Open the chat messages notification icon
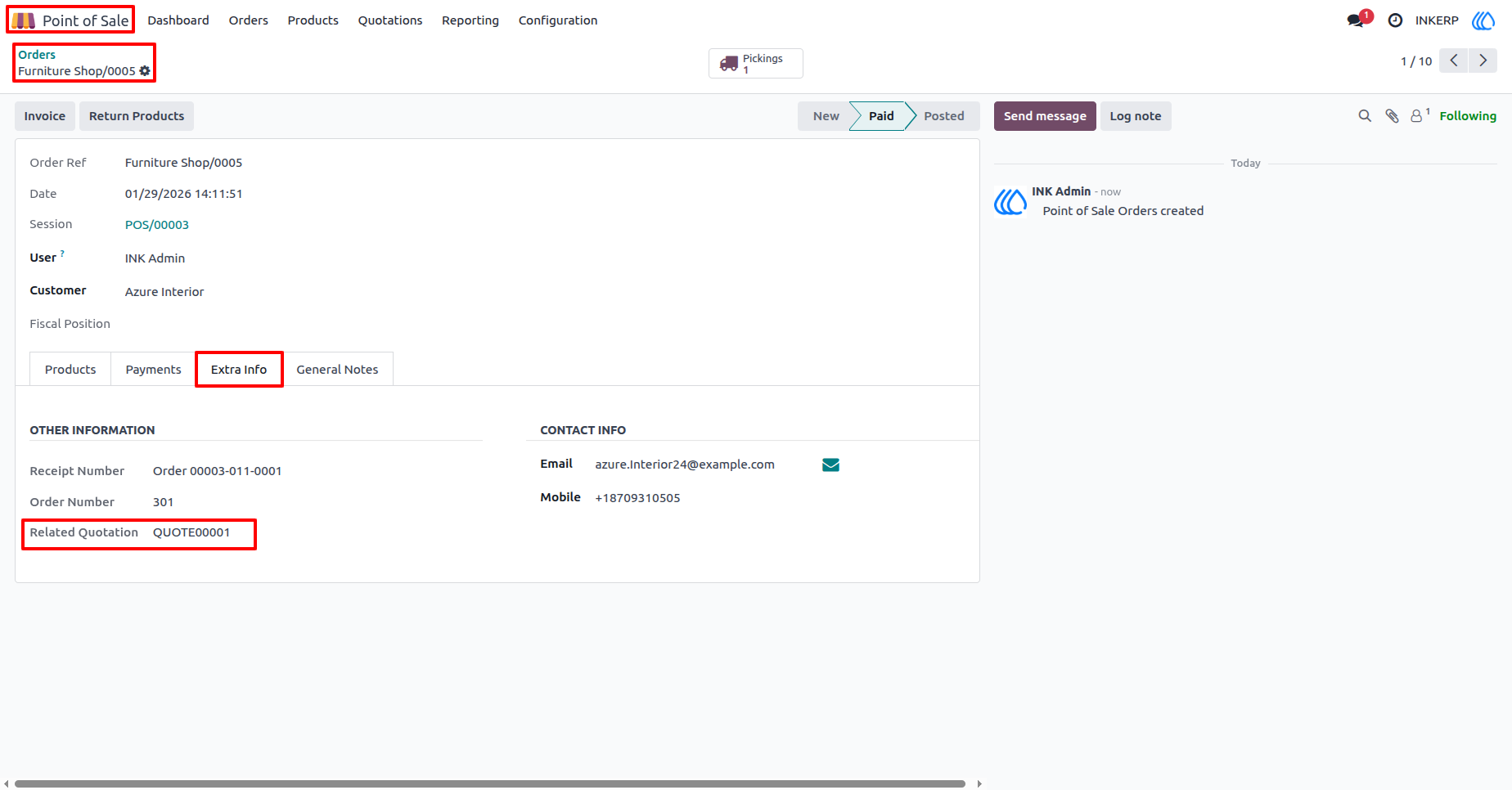 [1357, 20]
